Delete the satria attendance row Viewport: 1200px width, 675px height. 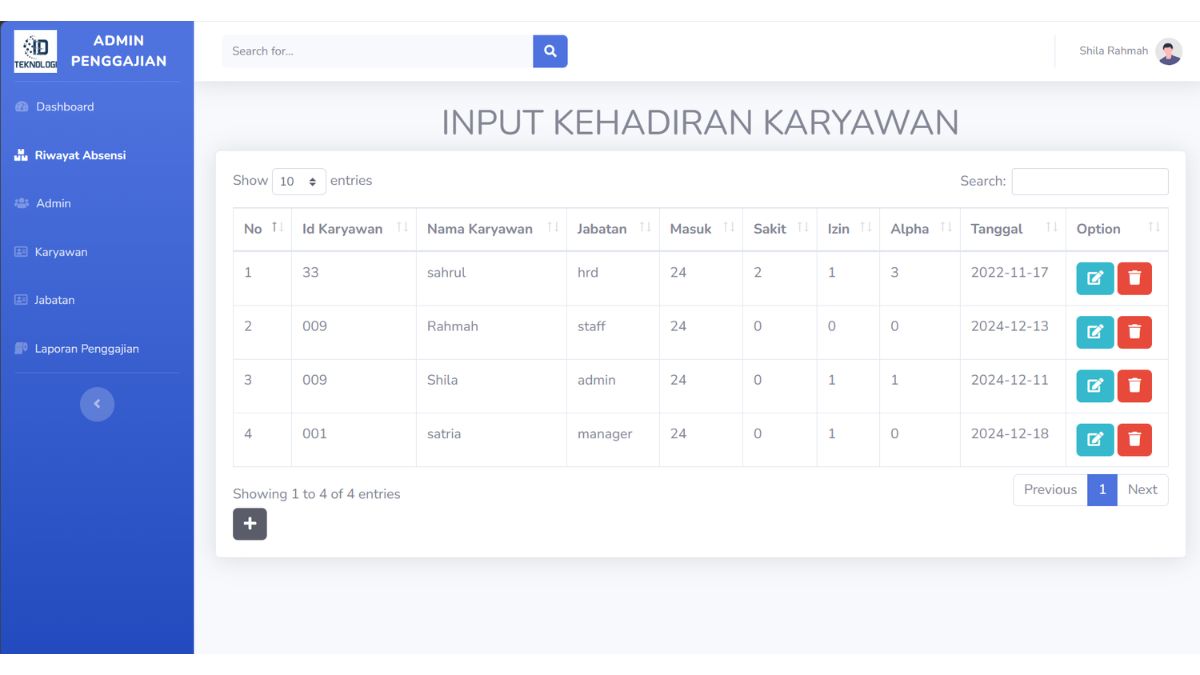point(1134,440)
